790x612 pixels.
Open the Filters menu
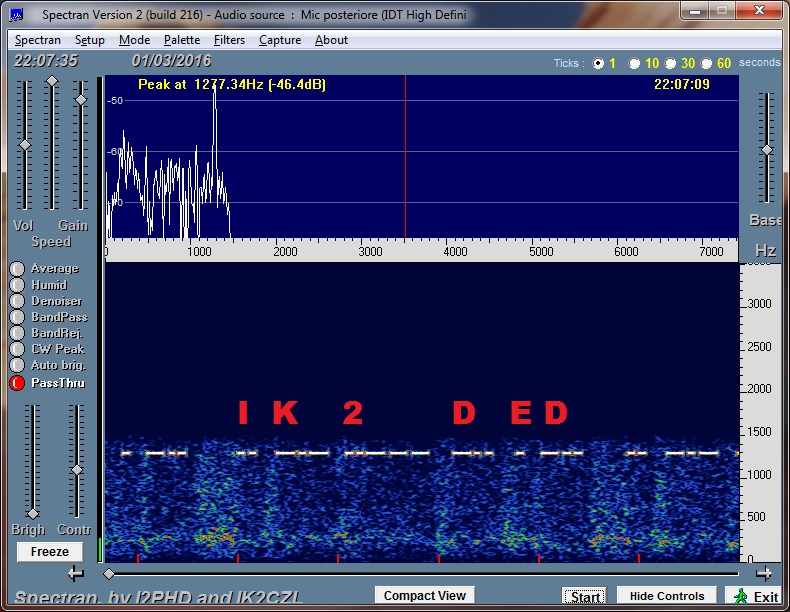[229, 40]
